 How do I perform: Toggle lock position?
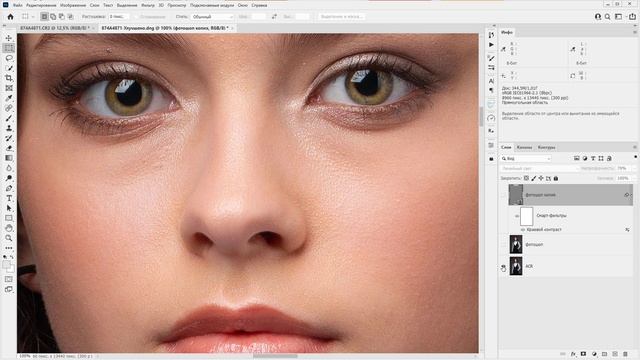click(x=541, y=178)
